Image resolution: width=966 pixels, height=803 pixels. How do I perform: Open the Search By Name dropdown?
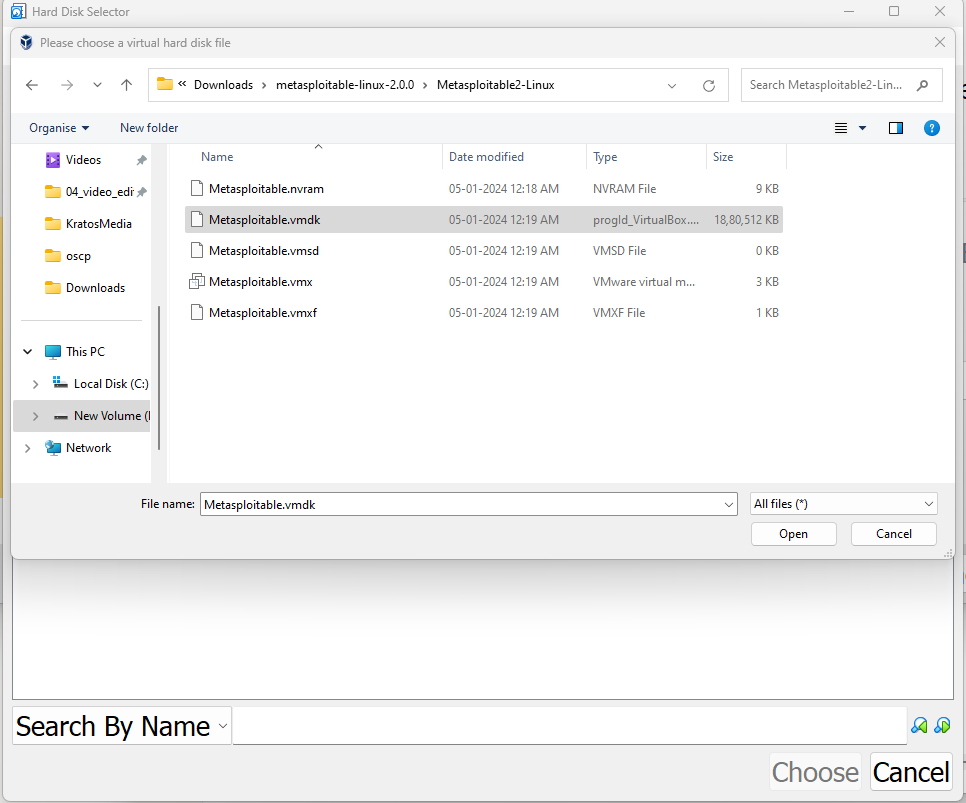122,726
